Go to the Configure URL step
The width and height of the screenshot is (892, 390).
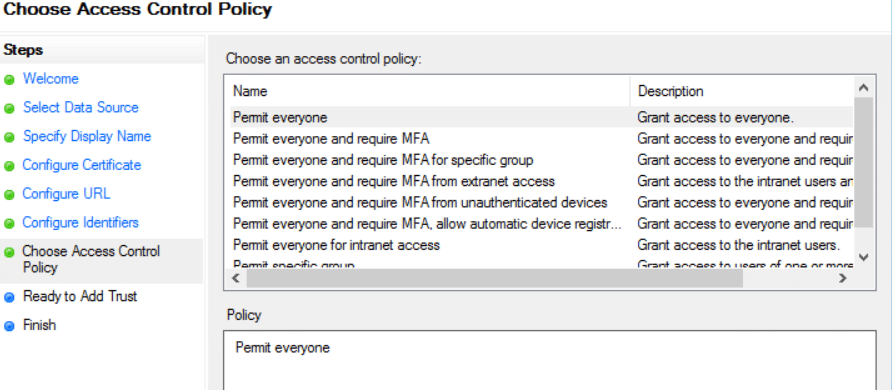click(67, 194)
